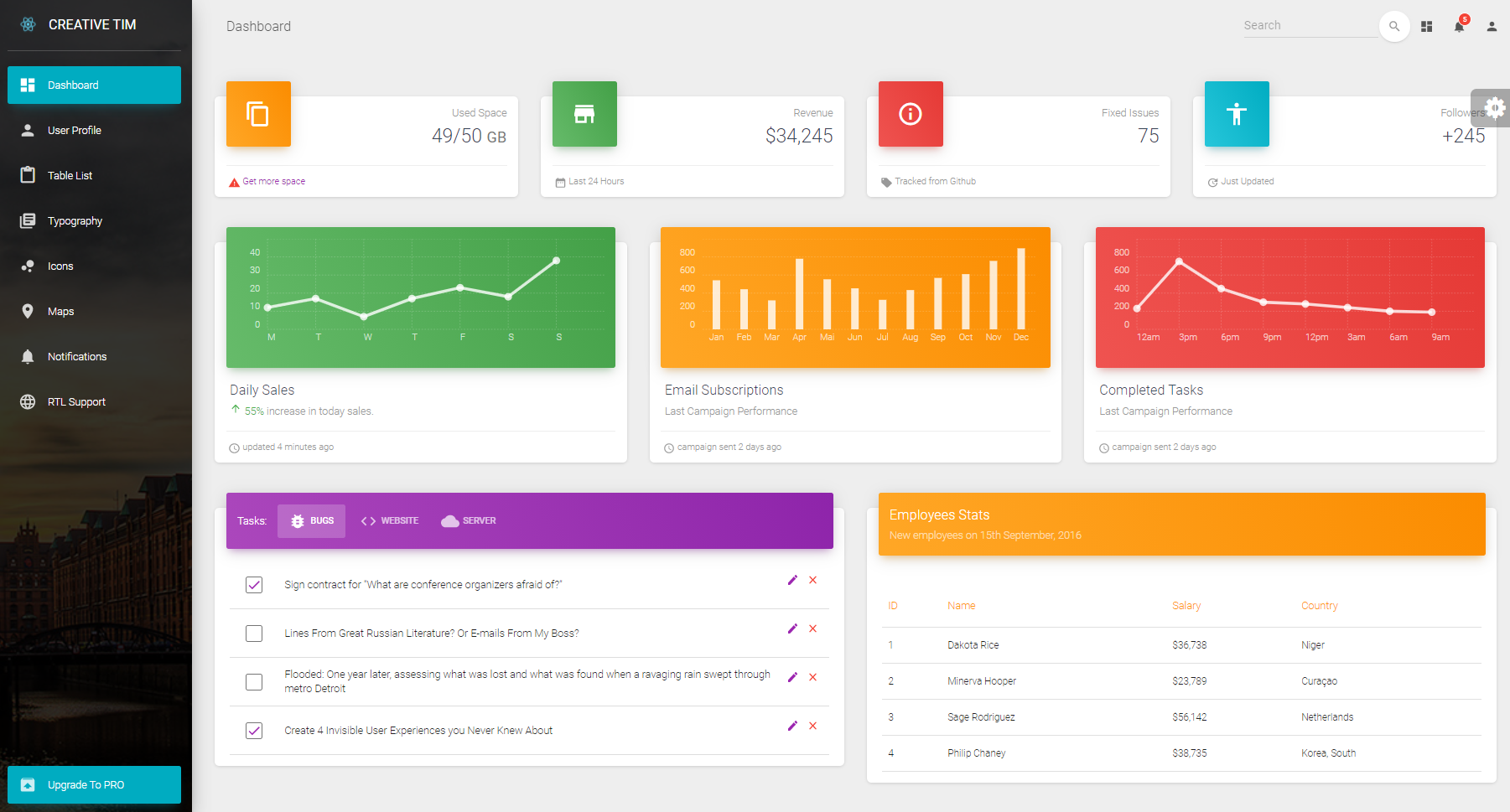Edit the 'Flooded: One year later' task

[792, 677]
